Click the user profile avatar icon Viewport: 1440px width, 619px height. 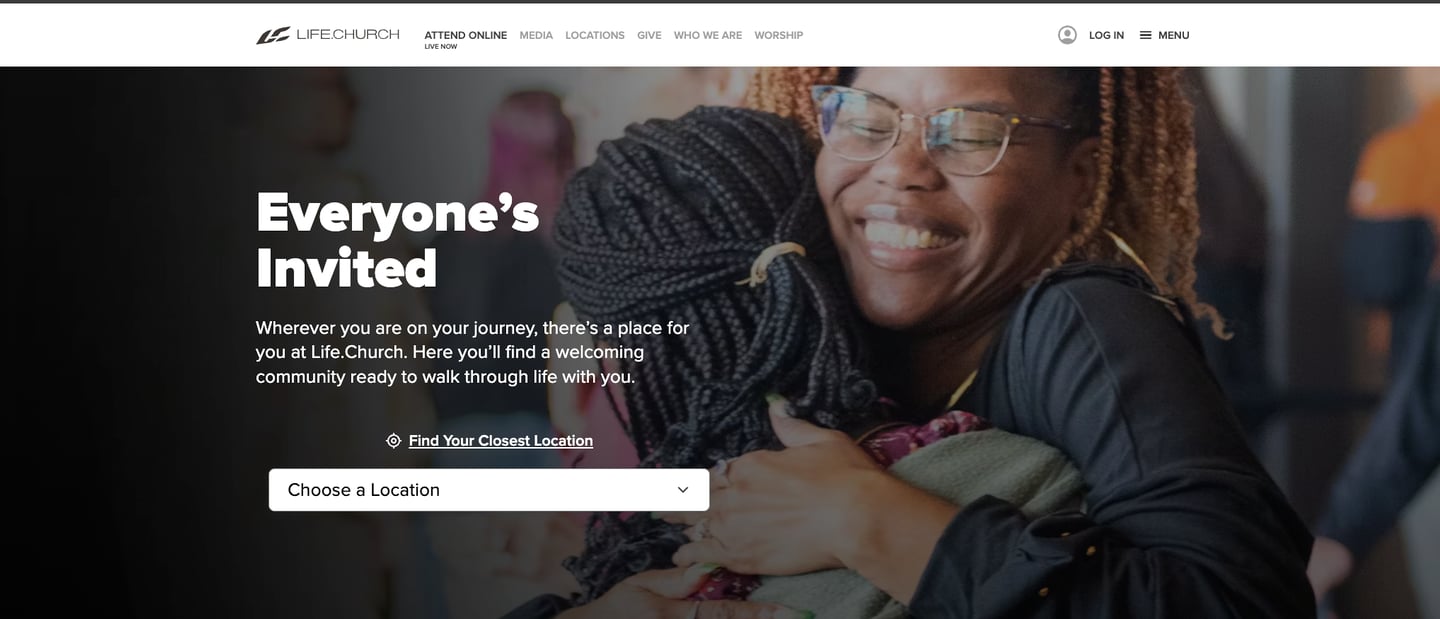tap(1067, 35)
